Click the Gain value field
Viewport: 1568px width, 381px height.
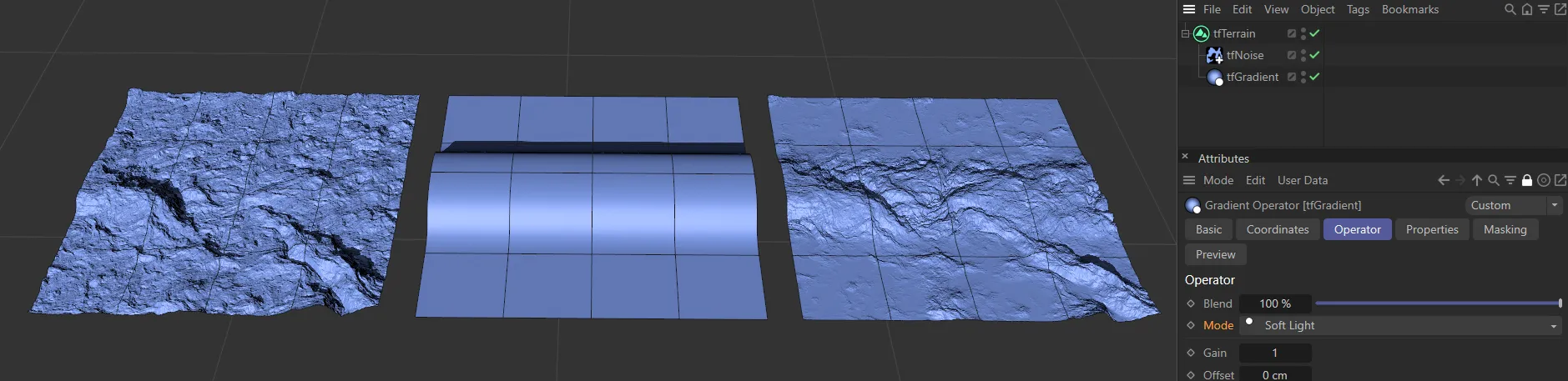[1275, 353]
